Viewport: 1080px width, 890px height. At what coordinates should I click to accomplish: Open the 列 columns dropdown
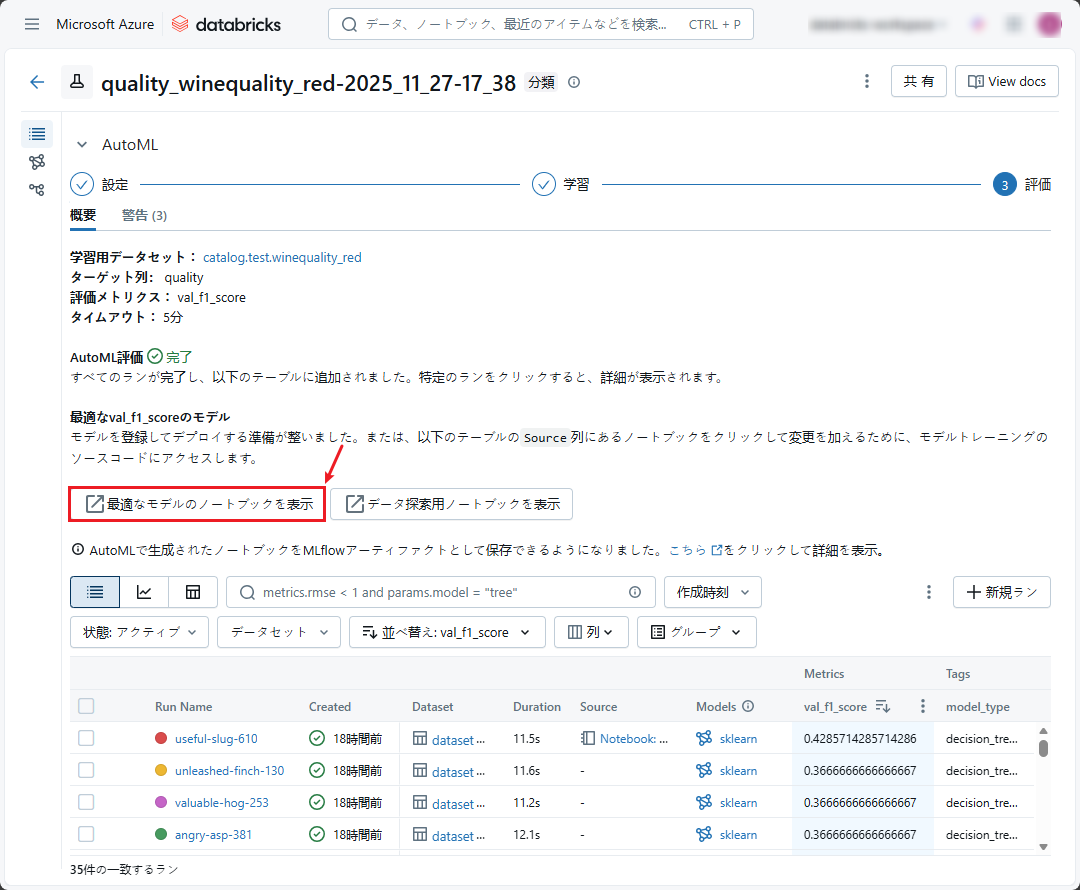pos(591,632)
